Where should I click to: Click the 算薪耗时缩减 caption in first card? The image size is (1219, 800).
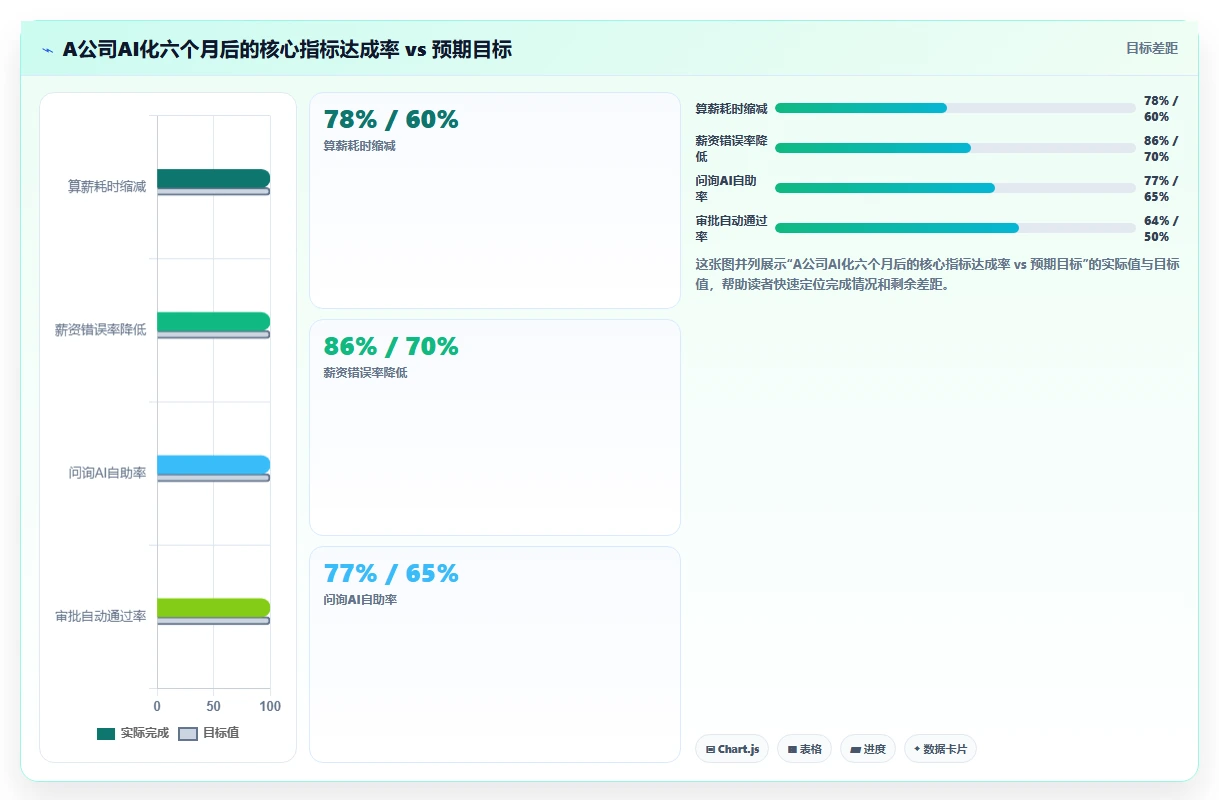click(359, 146)
